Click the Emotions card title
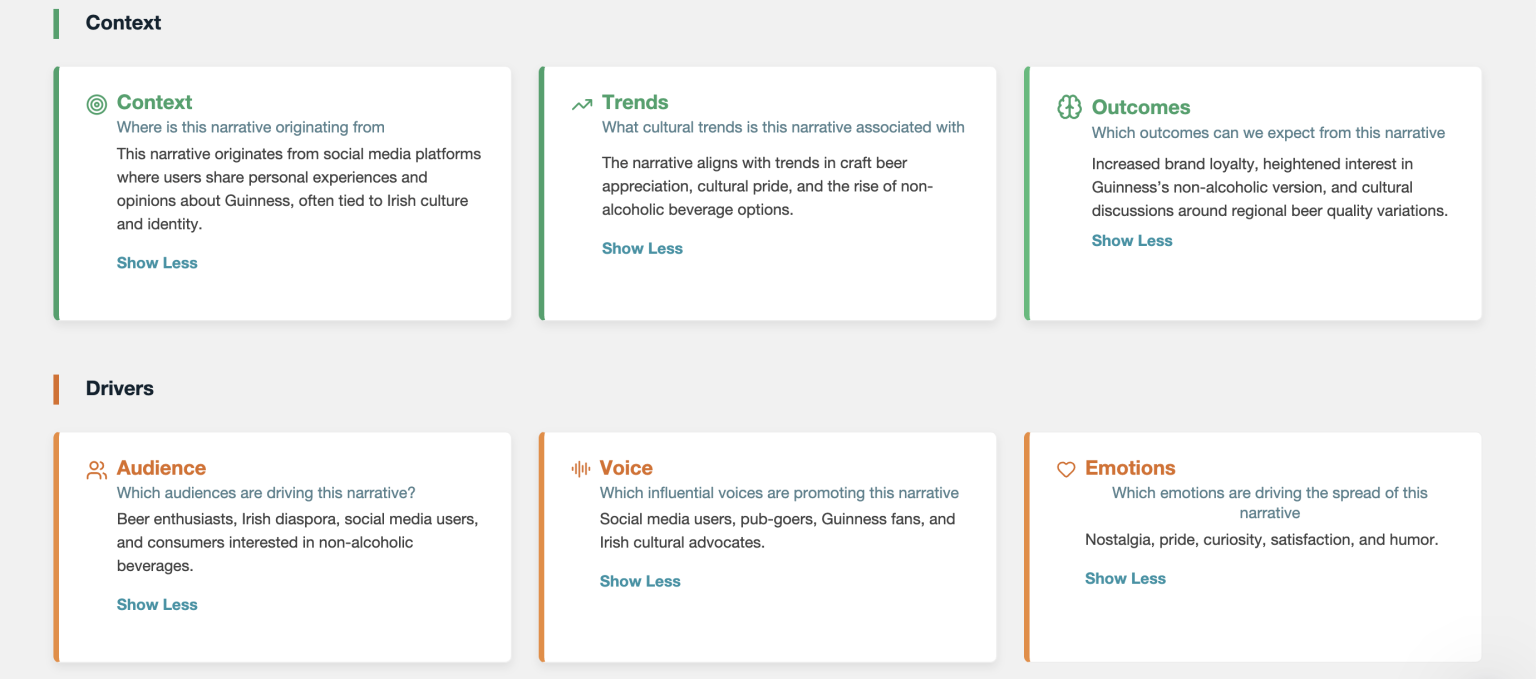 pyautogui.click(x=1130, y=468)
